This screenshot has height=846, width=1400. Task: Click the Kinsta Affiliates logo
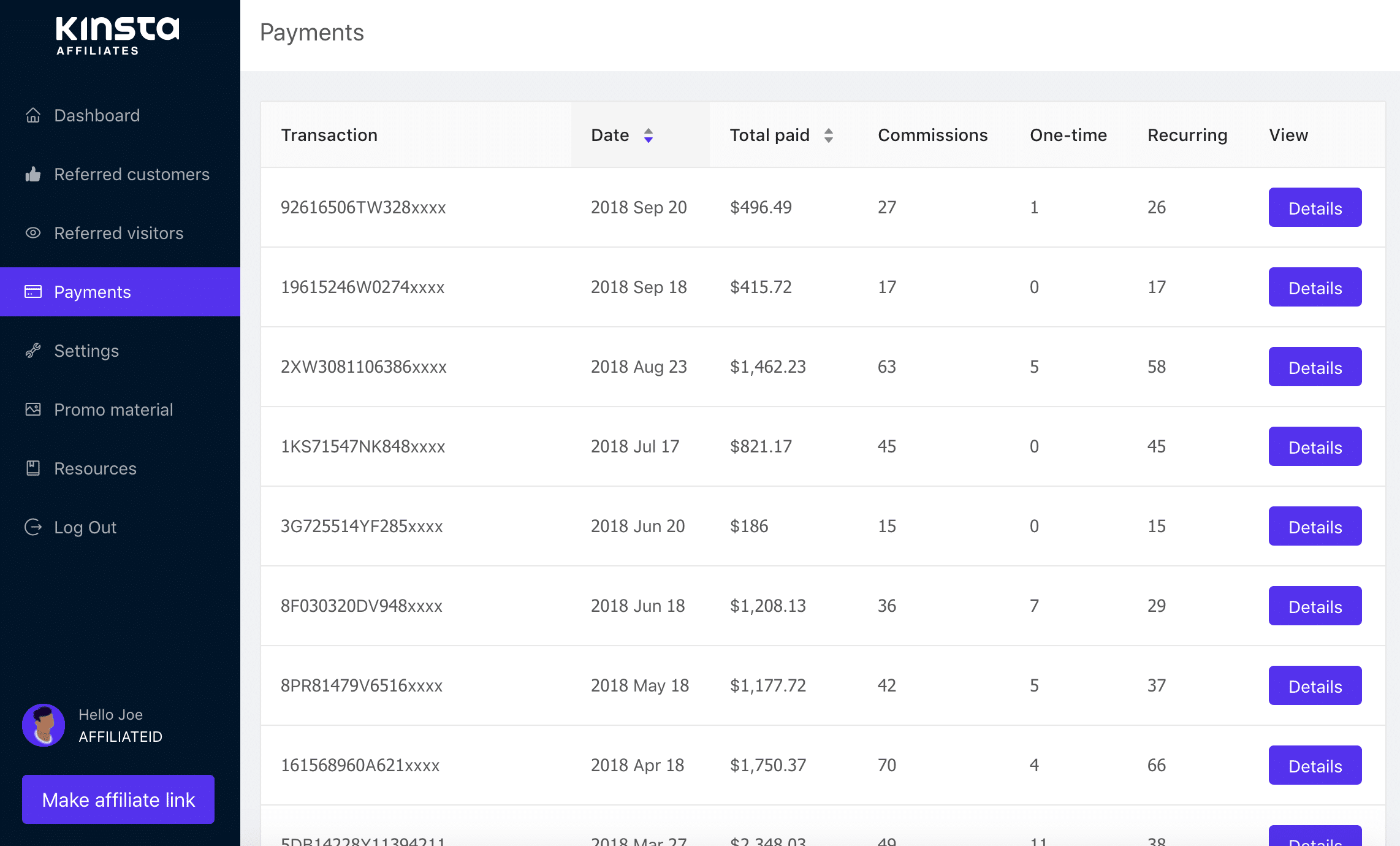[x=116, y=35]
